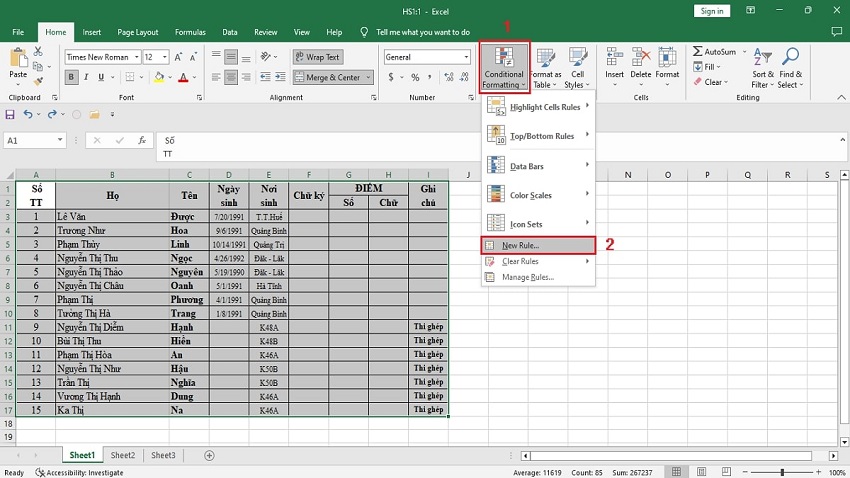Click the Save icon in quick access toolbar
Image resolution: width=850 pixels, height=478 pixels.
click(10, 115)
